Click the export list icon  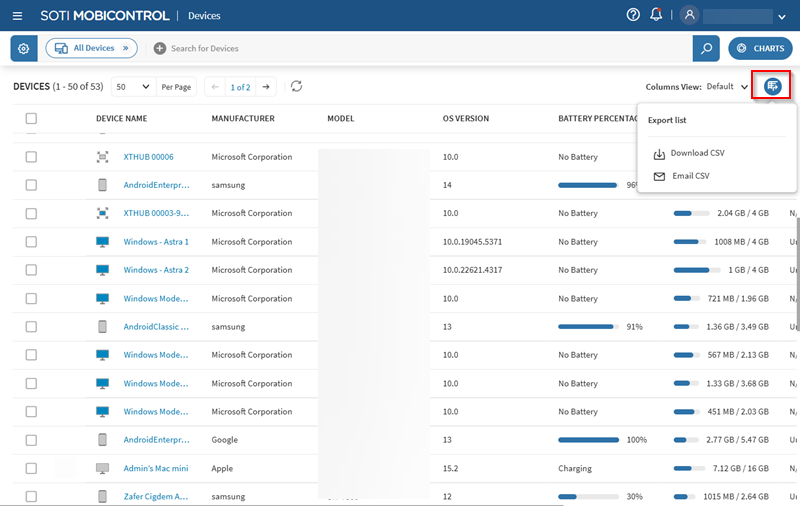[772, 87]
